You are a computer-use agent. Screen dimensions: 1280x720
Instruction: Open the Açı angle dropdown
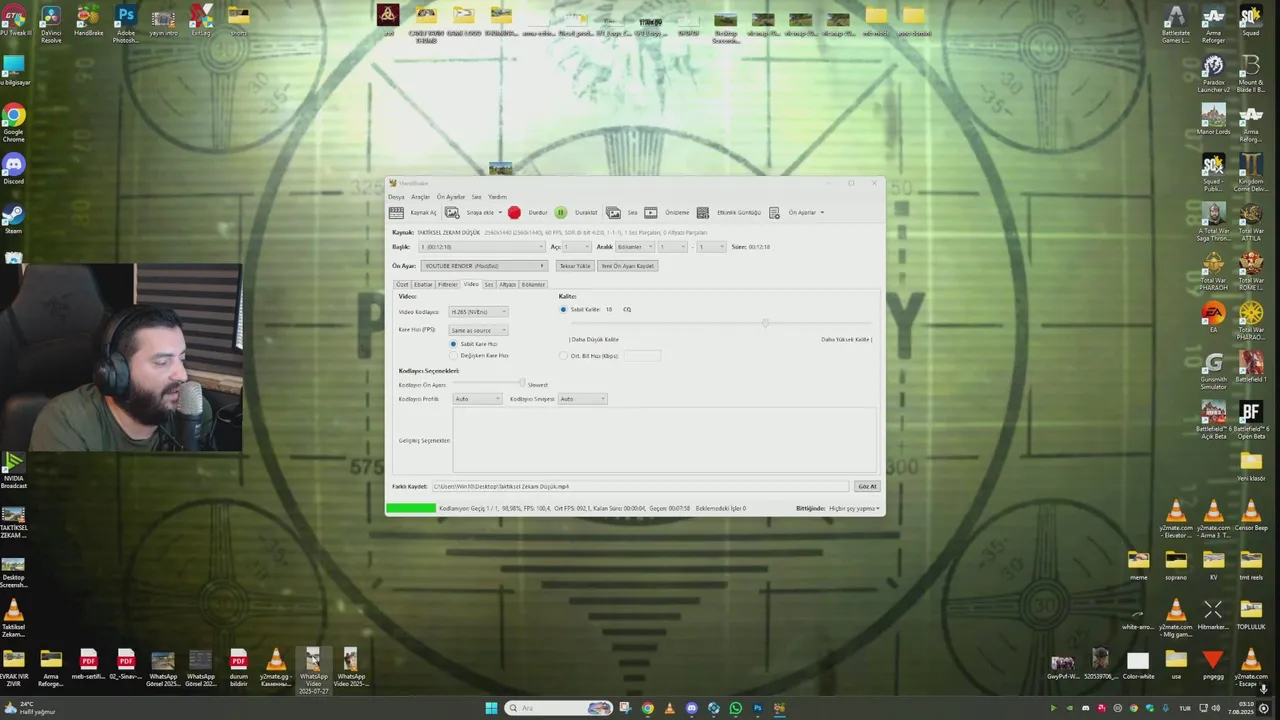coord(577,247)
